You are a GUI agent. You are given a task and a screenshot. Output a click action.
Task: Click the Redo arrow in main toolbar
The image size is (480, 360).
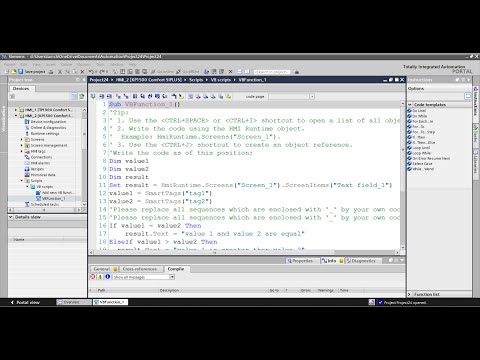point(102,72)
